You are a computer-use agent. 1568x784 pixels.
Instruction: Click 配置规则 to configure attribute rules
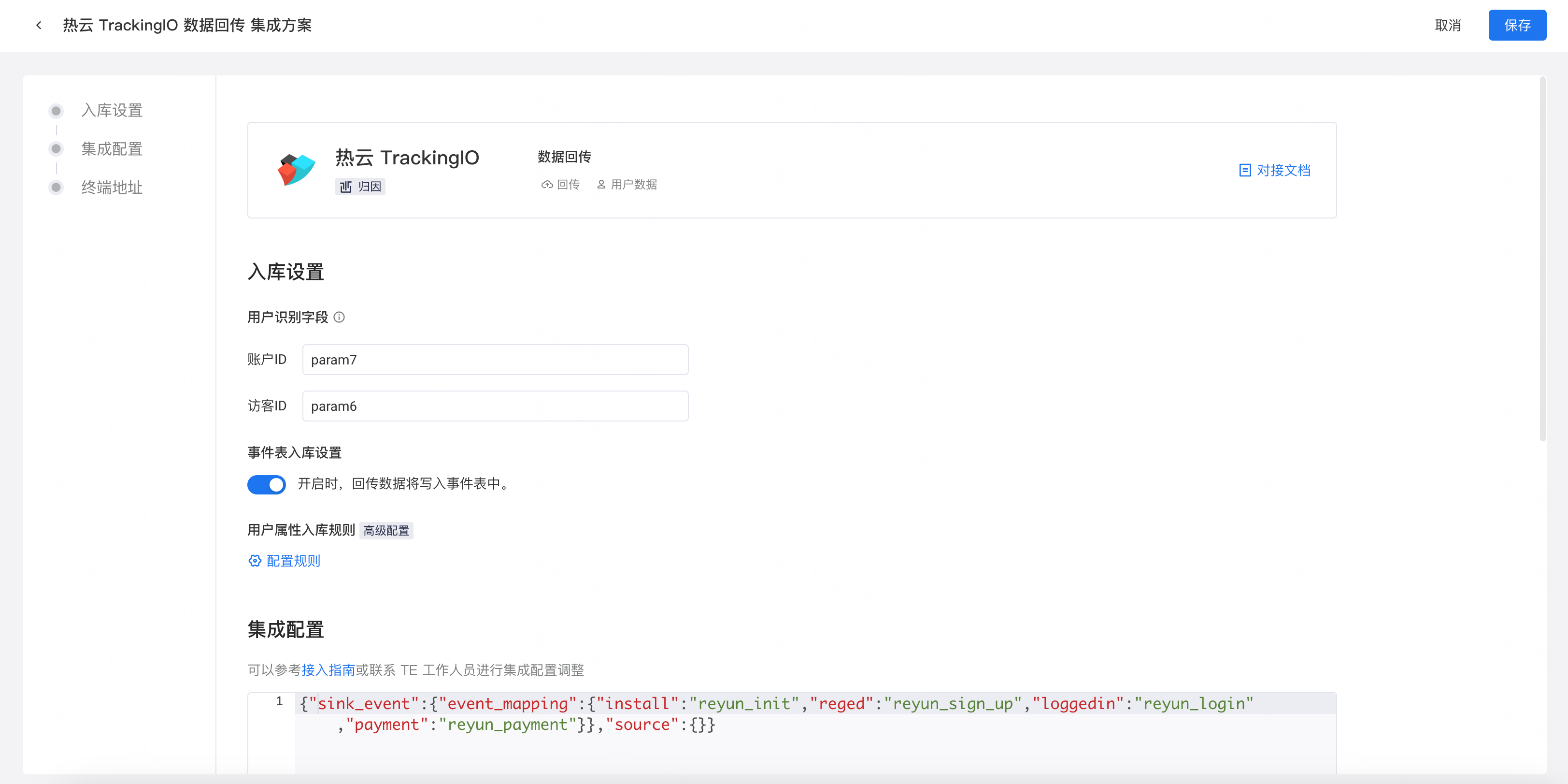point(292,560)
